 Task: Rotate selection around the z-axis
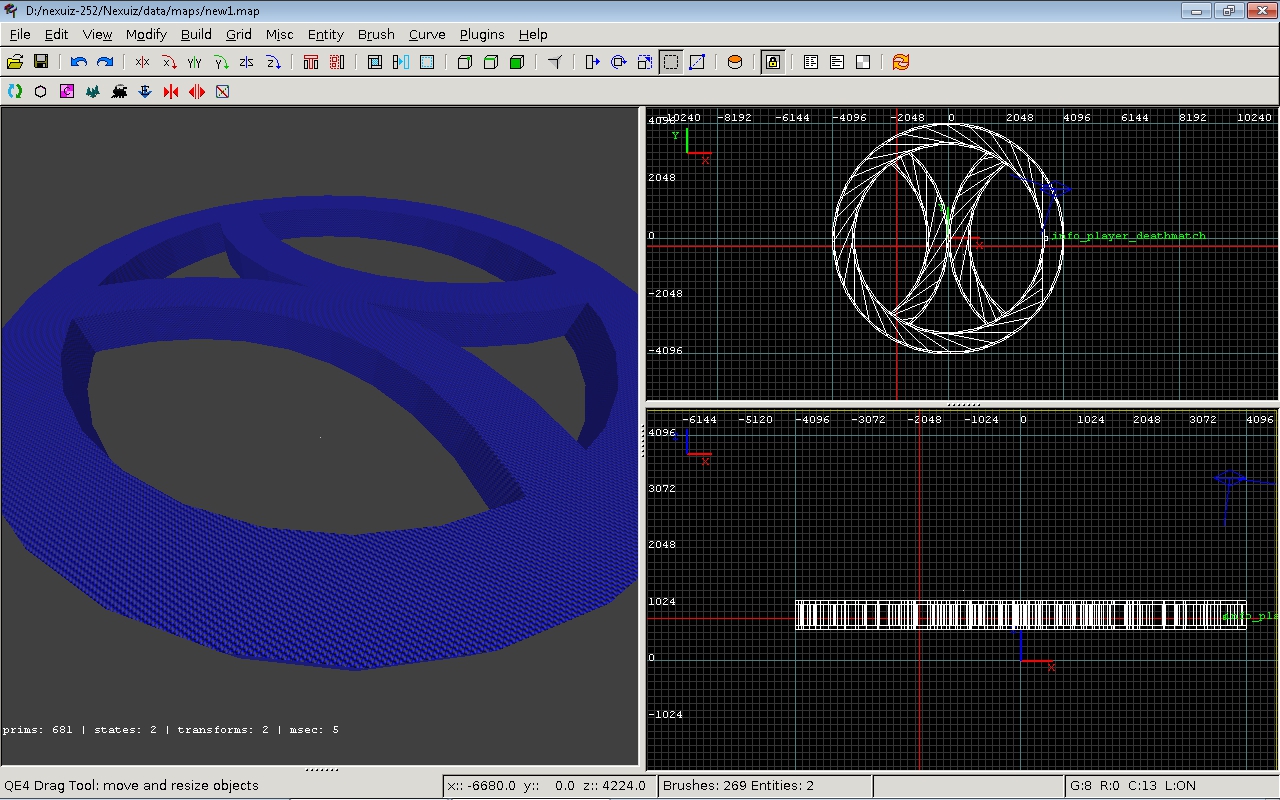(x=273, y=62)
